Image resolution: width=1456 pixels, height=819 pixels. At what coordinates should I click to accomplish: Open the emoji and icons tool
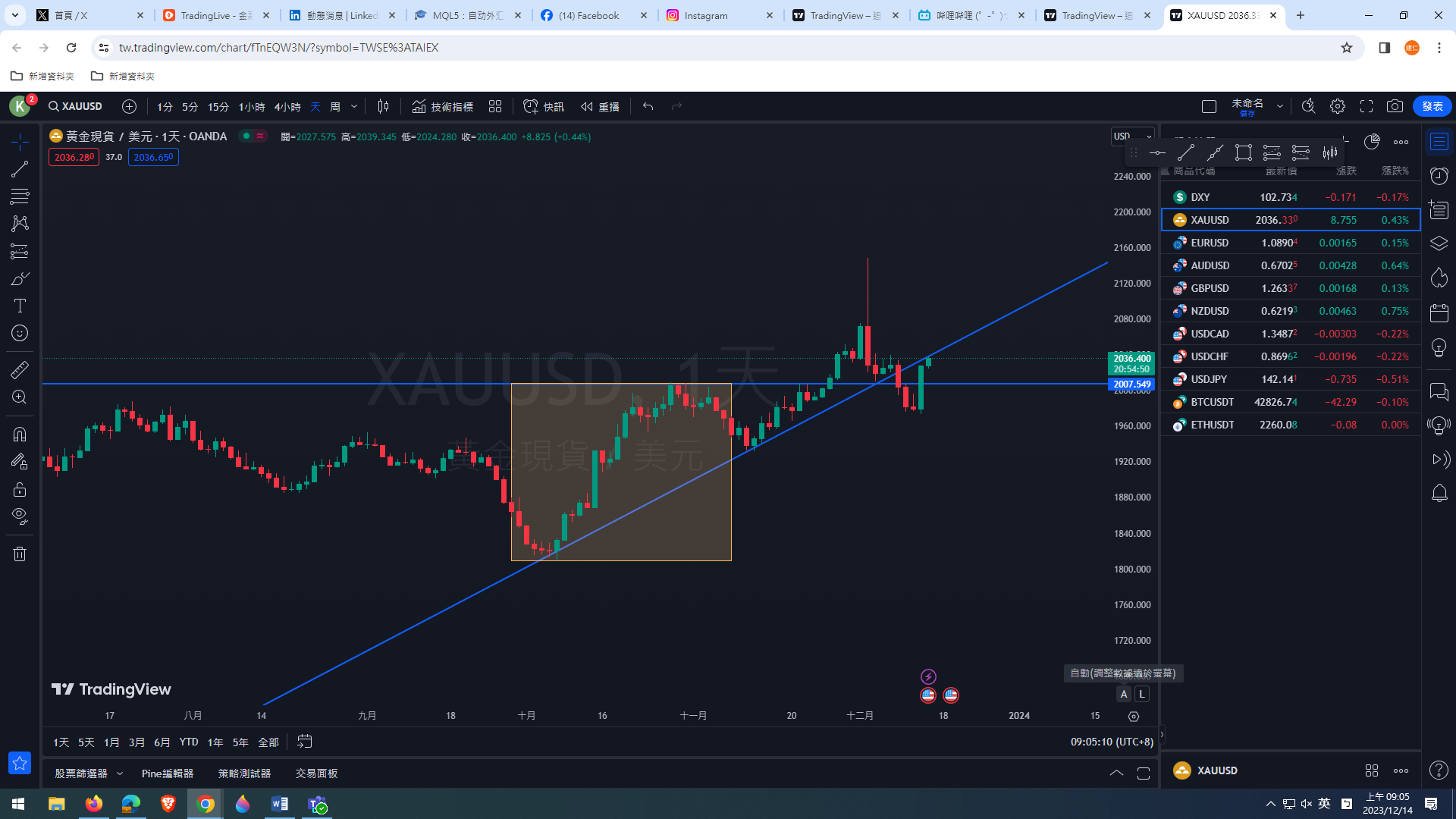point(20,333)
